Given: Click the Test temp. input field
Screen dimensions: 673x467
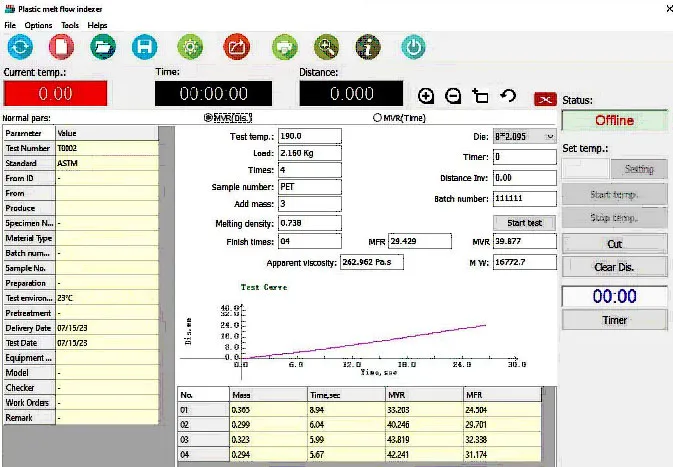Looking at the screenshot, I should [x=310, y=136].
